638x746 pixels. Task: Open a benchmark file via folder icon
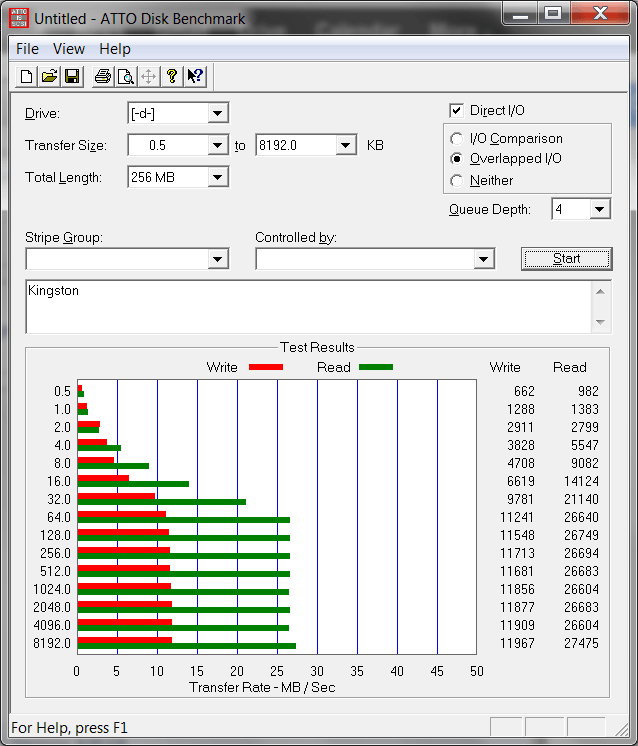pos(50,77)
